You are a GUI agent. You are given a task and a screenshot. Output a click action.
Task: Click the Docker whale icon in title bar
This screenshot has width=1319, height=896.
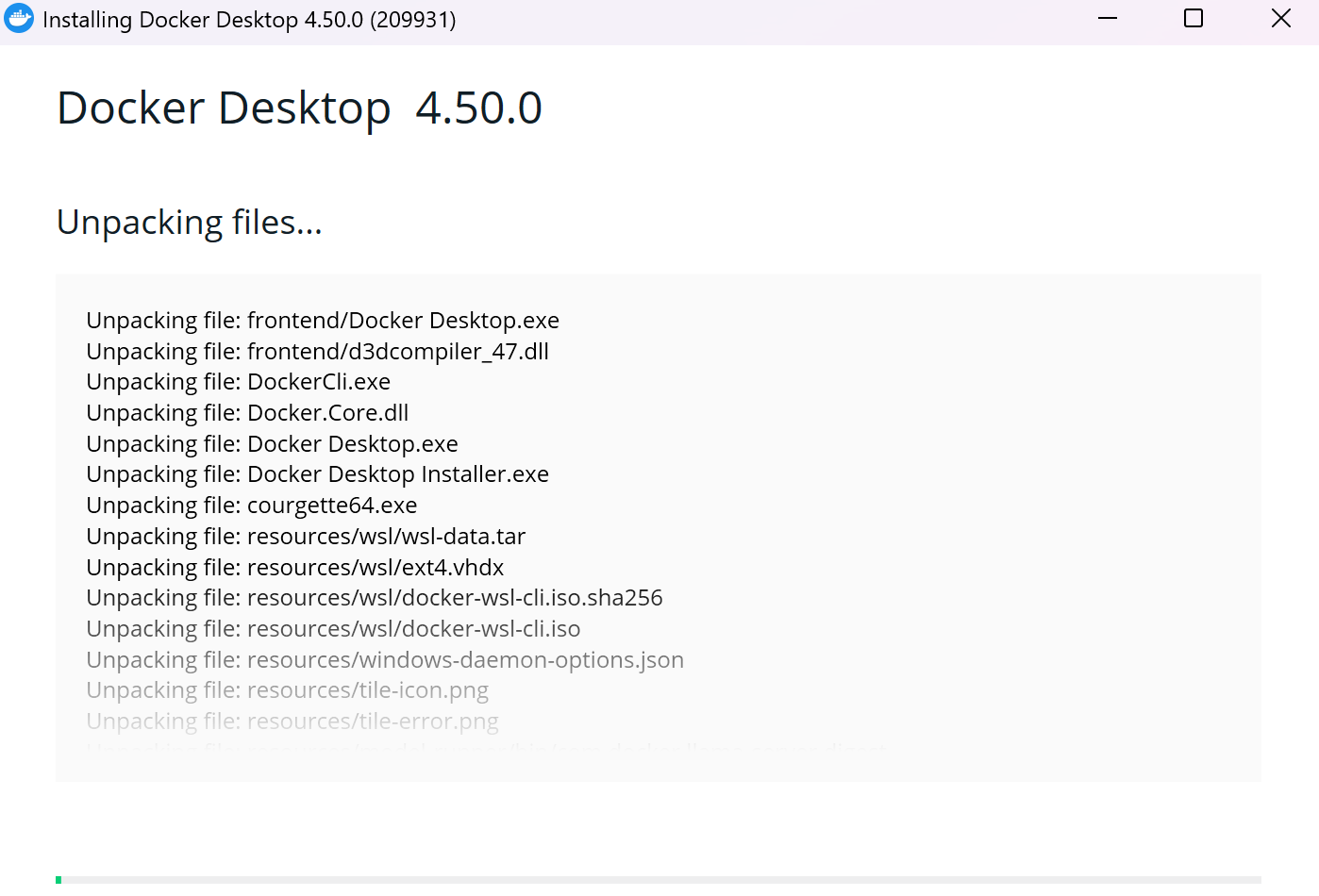[x=18, y=18]
